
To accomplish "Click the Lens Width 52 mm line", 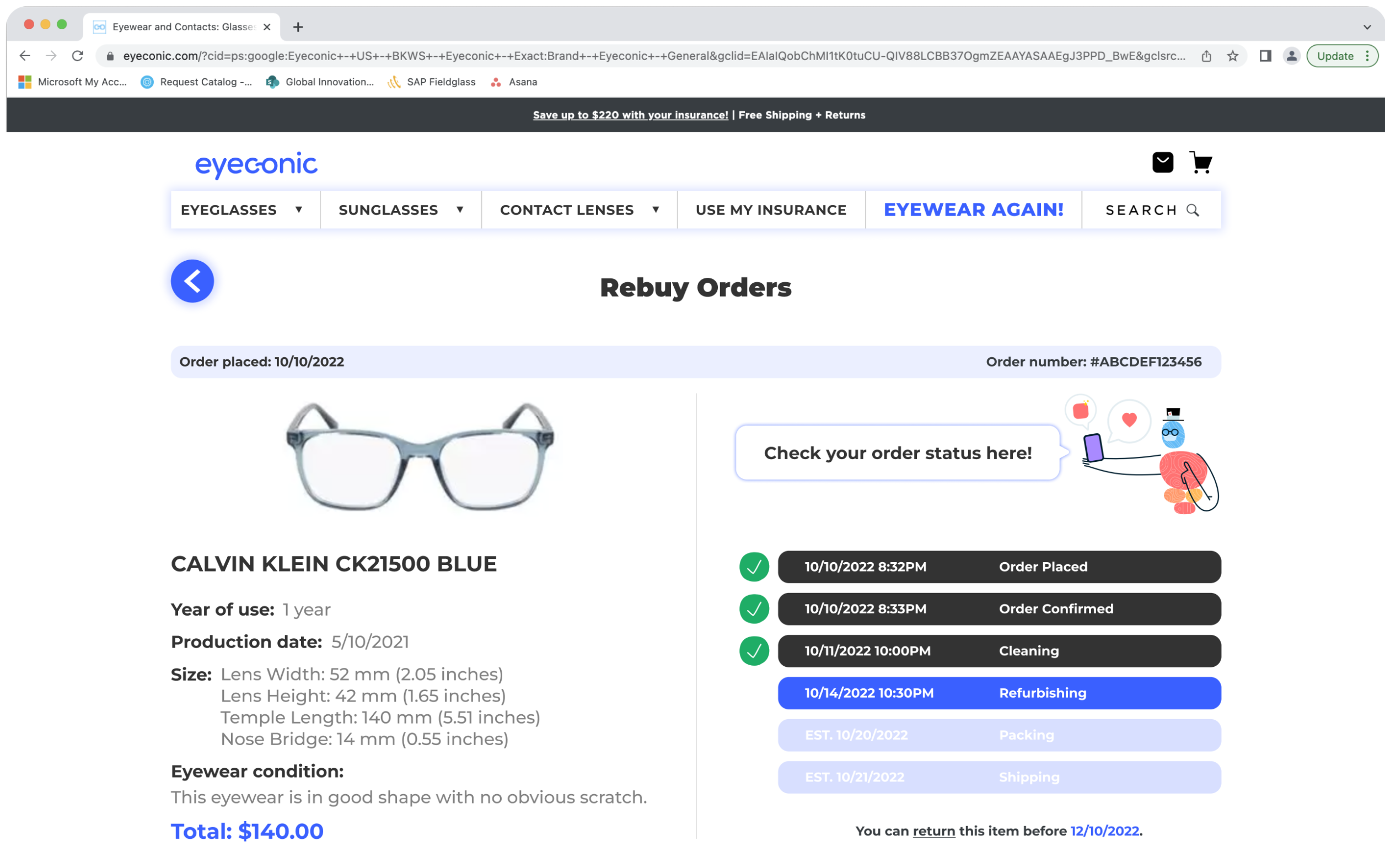I will tap(362, 674).
